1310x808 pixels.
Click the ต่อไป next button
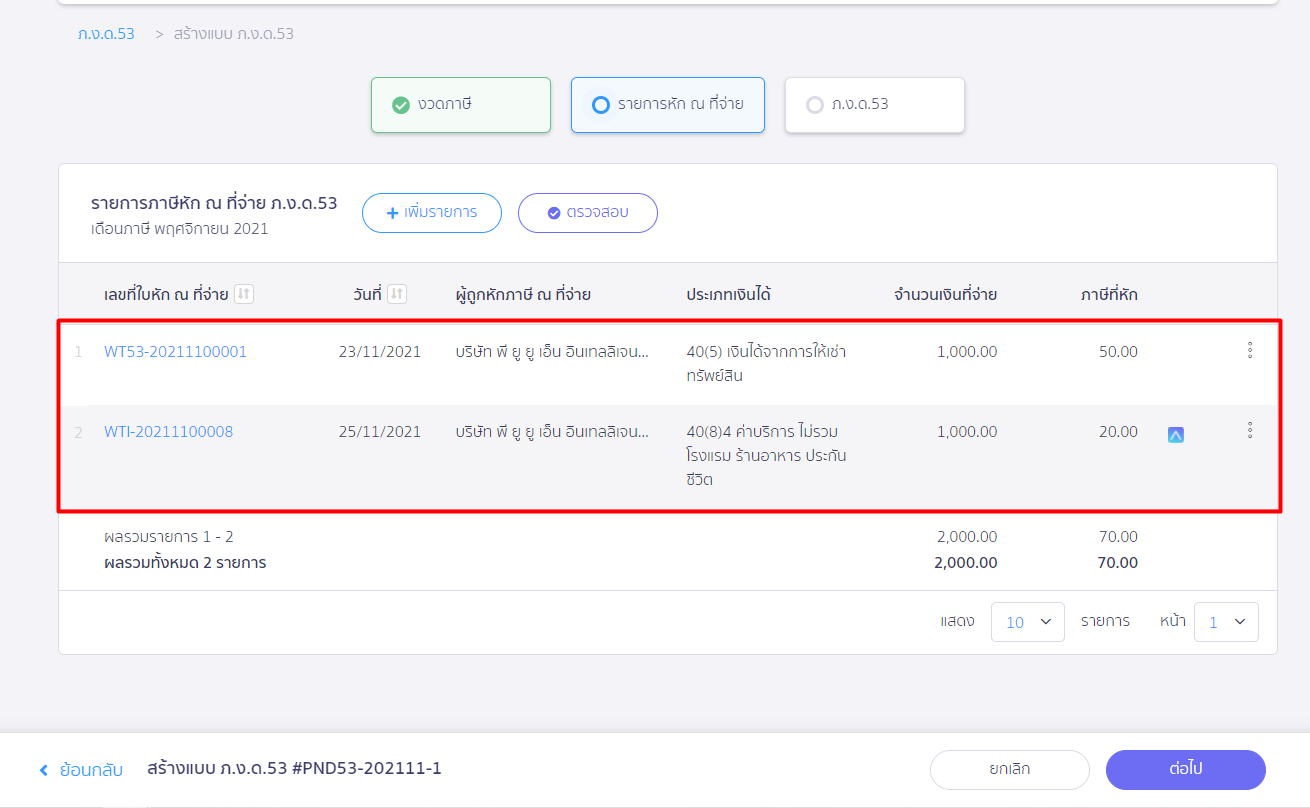coord(1185,770)
